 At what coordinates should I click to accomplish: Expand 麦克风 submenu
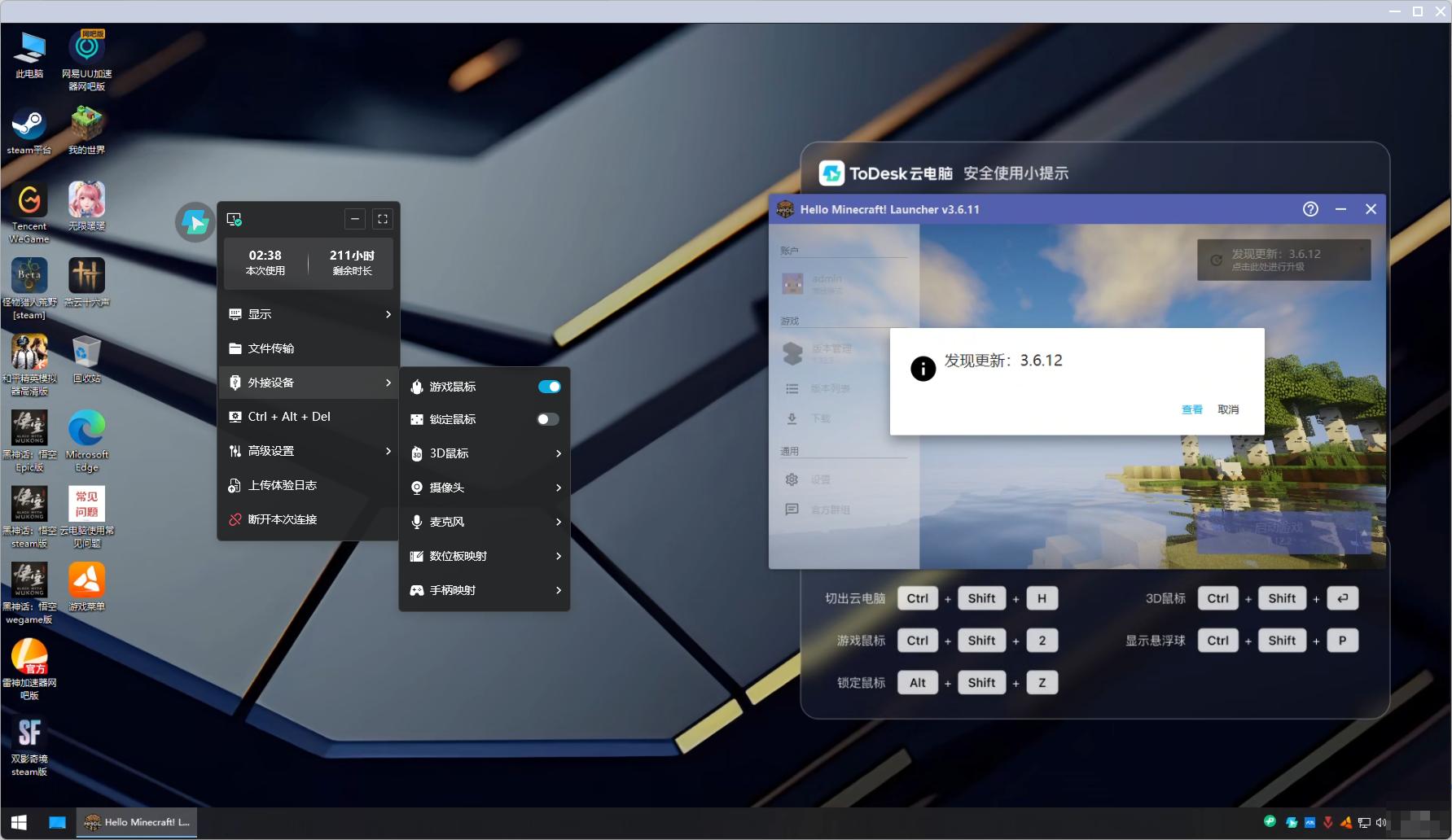[x=485, y=522]
